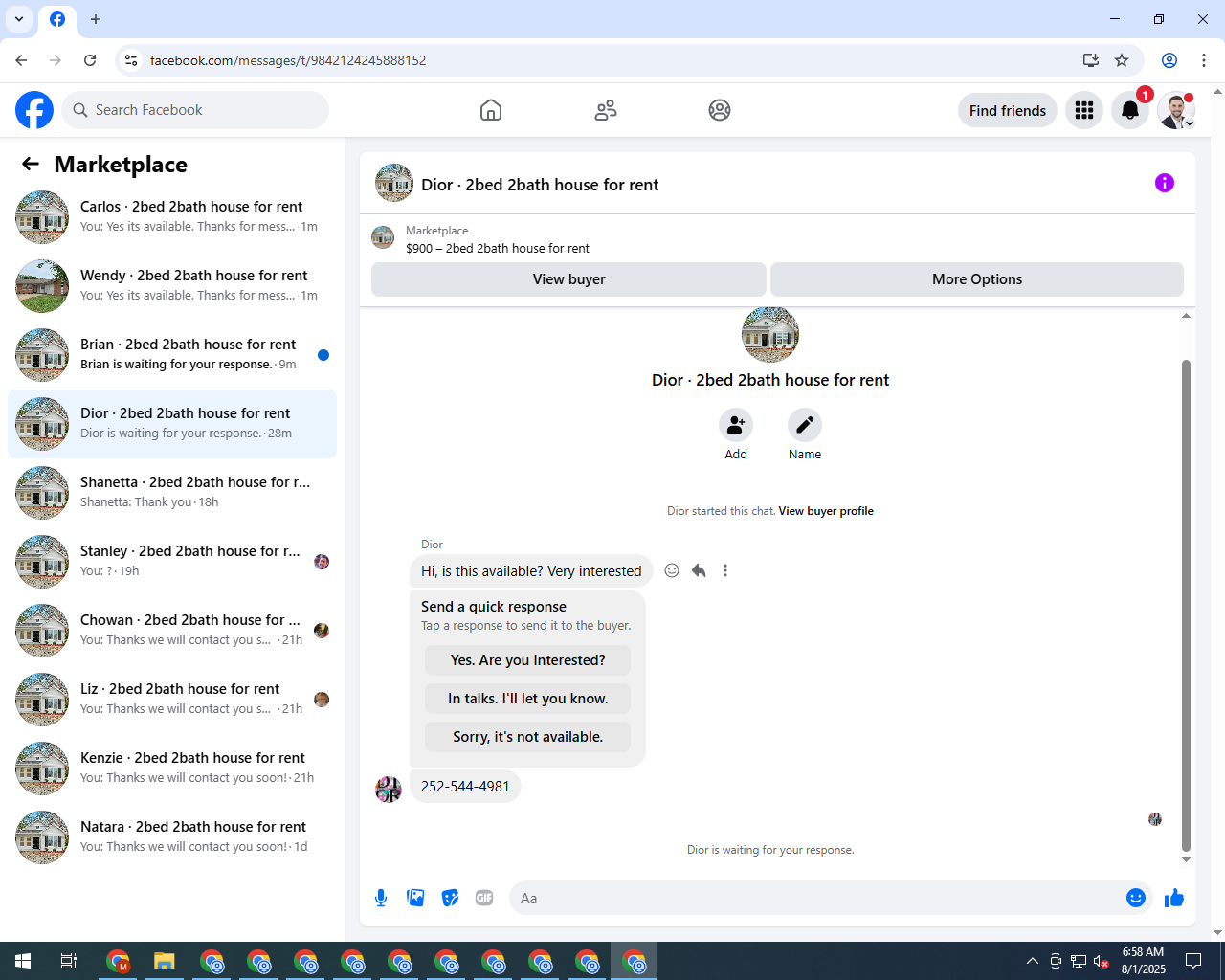This screenshot has width=1225, height=980.
Task: Click the More Options button
Action: pyautogui.click(x=977, y=279)
